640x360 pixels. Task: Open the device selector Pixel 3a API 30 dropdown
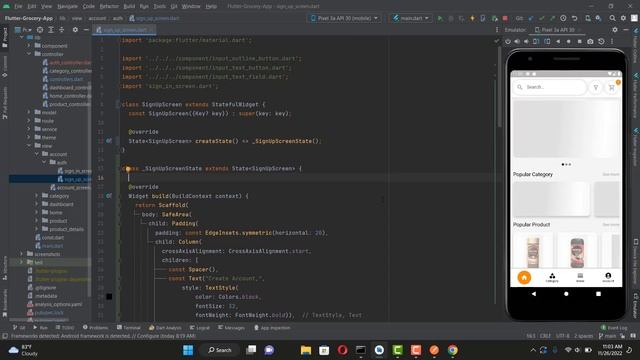(344, 18)
